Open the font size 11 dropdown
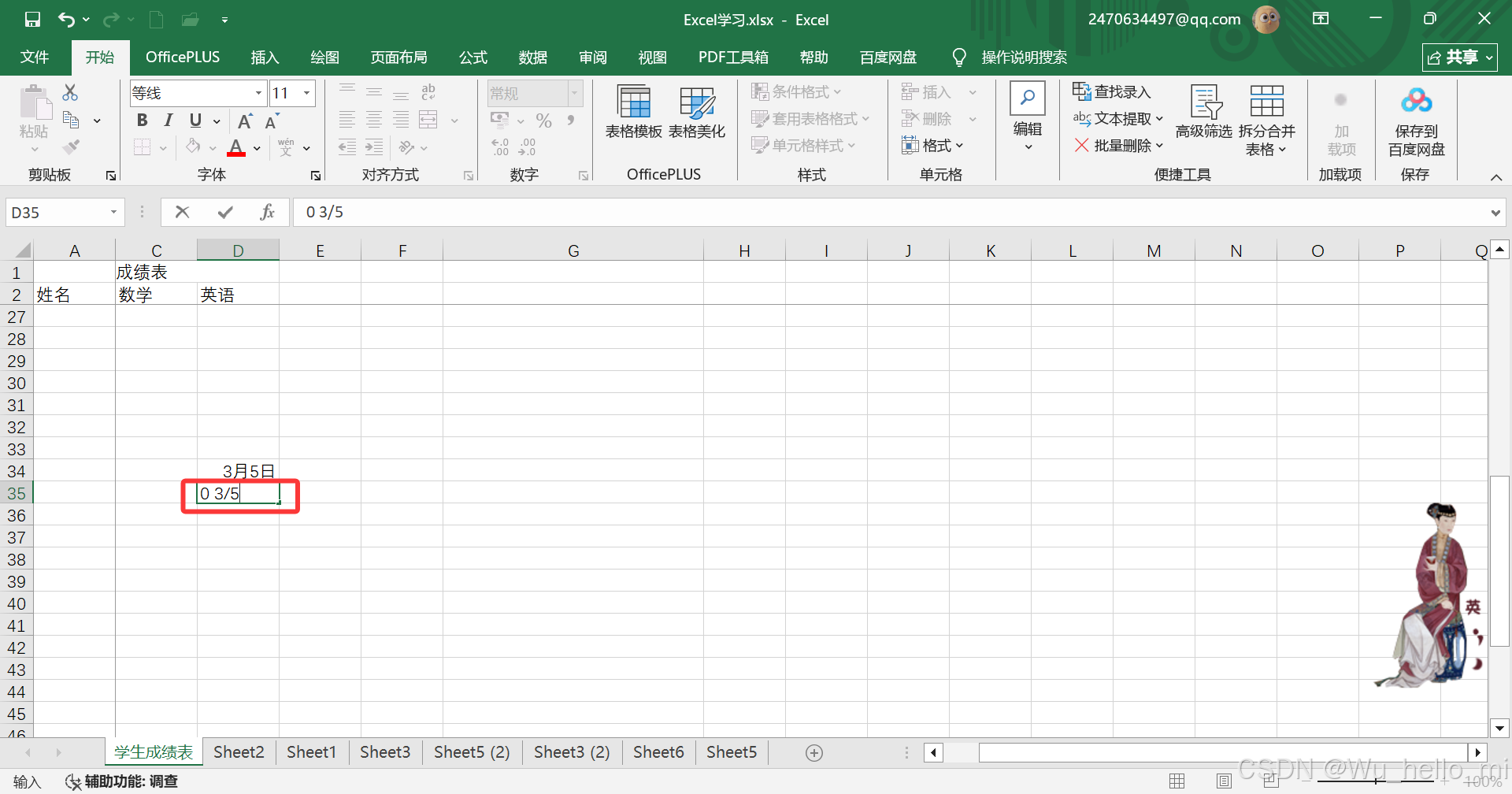This screenshot has height=794, width=1512. [307, 93]
